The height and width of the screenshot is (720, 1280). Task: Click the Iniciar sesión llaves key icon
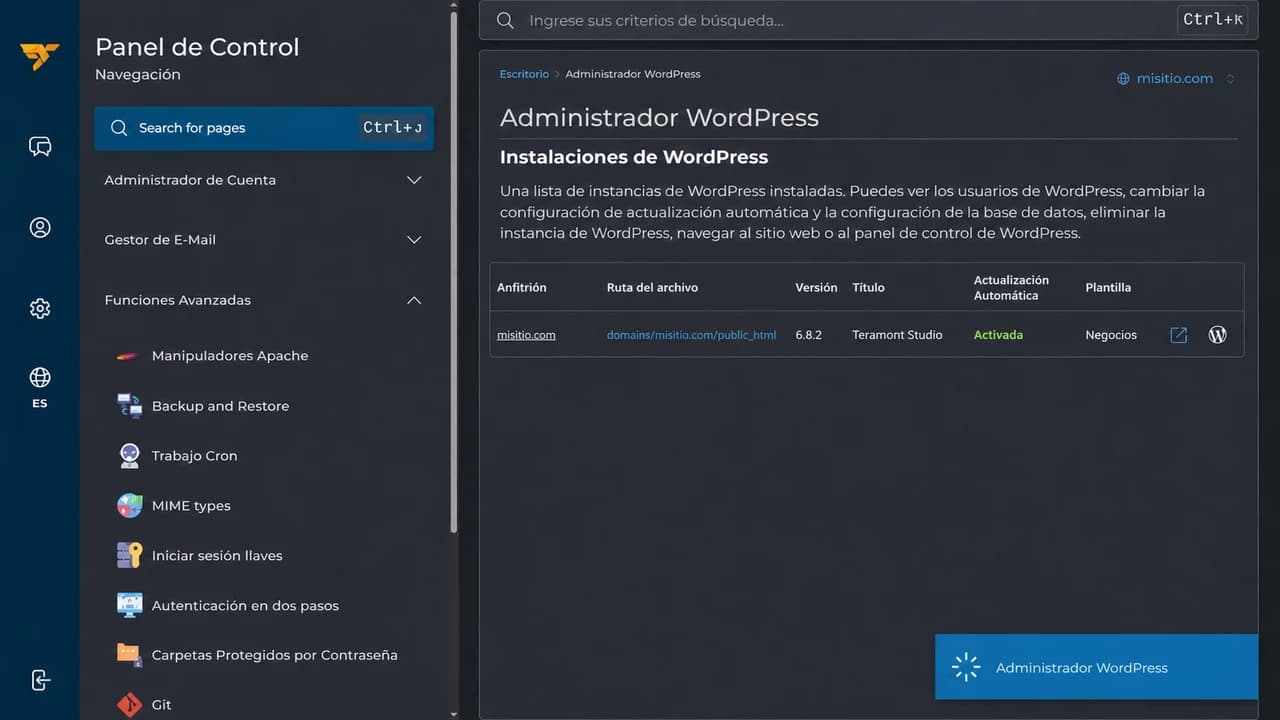pyautogui.click(x=129, y=555)
